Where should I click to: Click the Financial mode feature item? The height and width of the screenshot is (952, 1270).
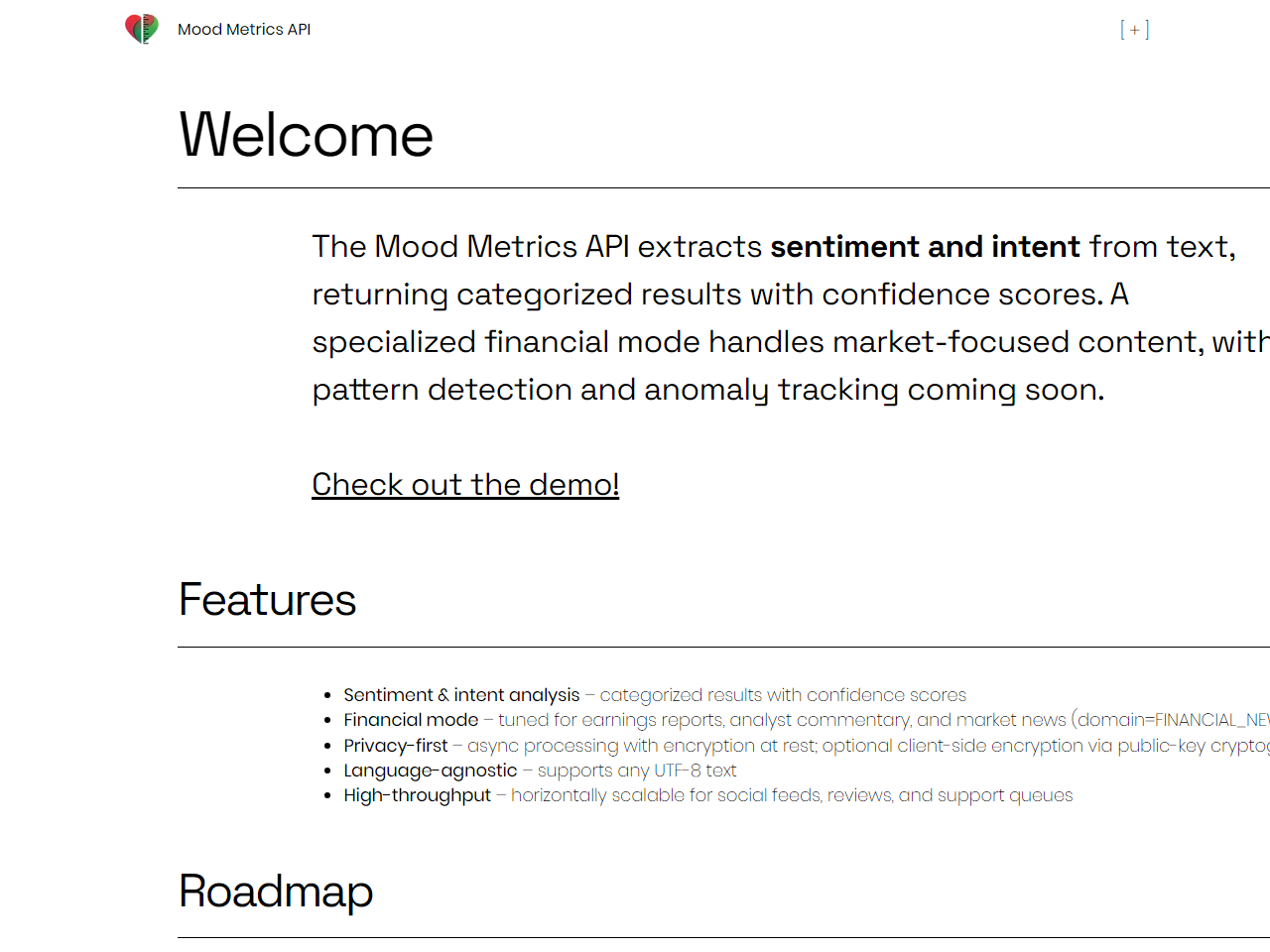411,720
